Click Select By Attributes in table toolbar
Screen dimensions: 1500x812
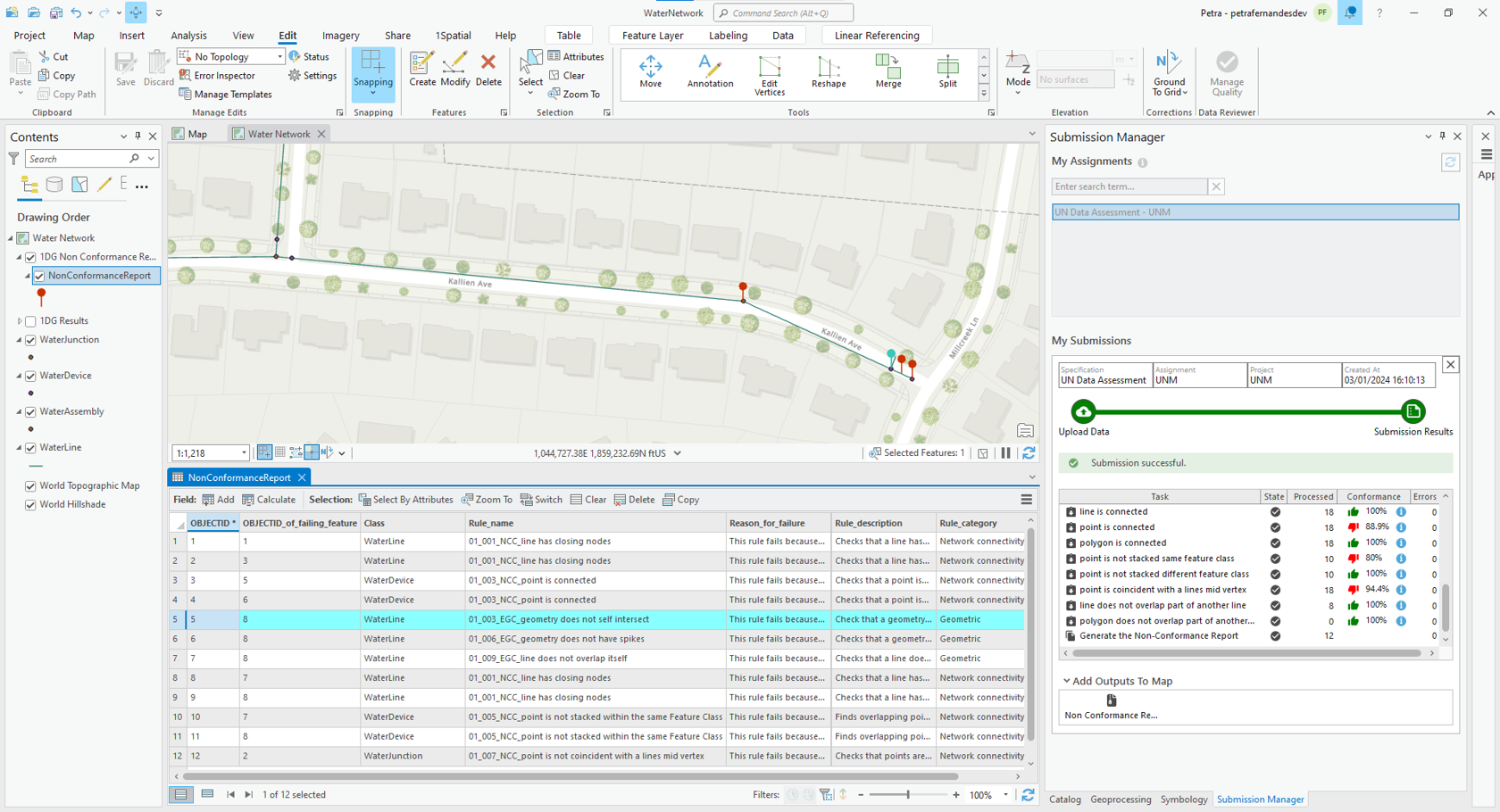pyautogui.click(x=405, y=500)
